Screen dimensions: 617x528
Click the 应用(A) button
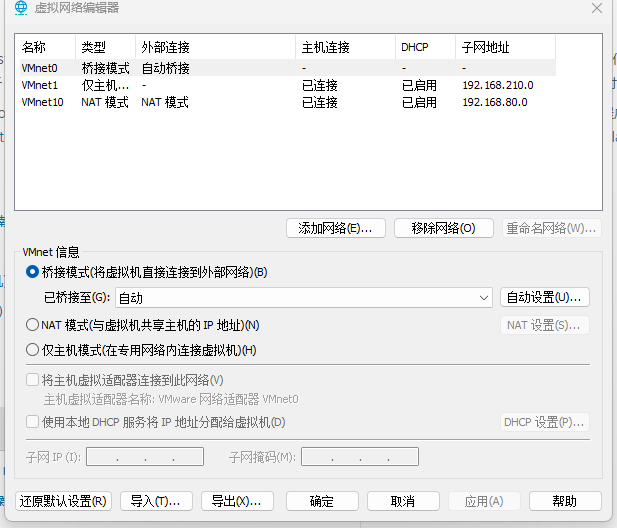(x=484, y=501)
